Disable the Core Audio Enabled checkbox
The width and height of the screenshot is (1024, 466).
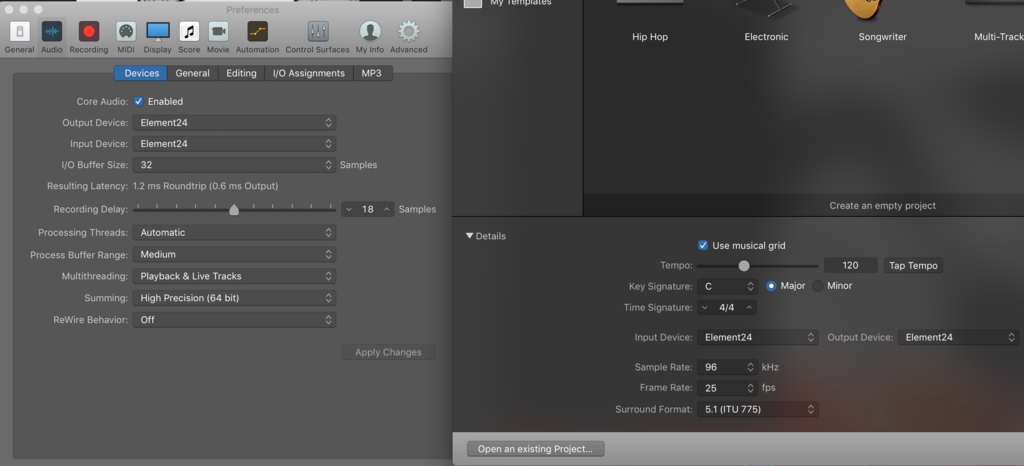point(139,101)
